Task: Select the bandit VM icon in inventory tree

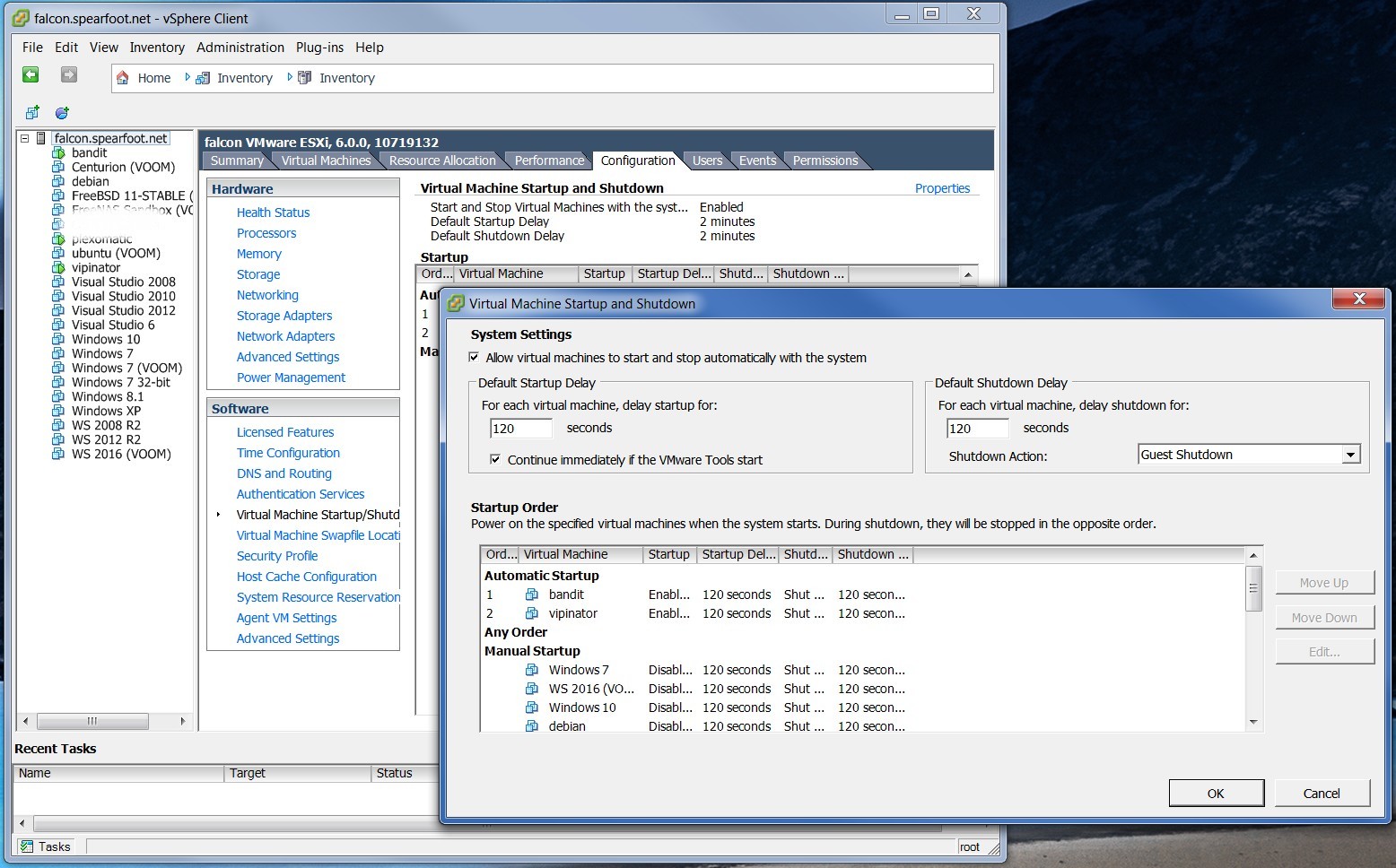Action: coord(58,153)
